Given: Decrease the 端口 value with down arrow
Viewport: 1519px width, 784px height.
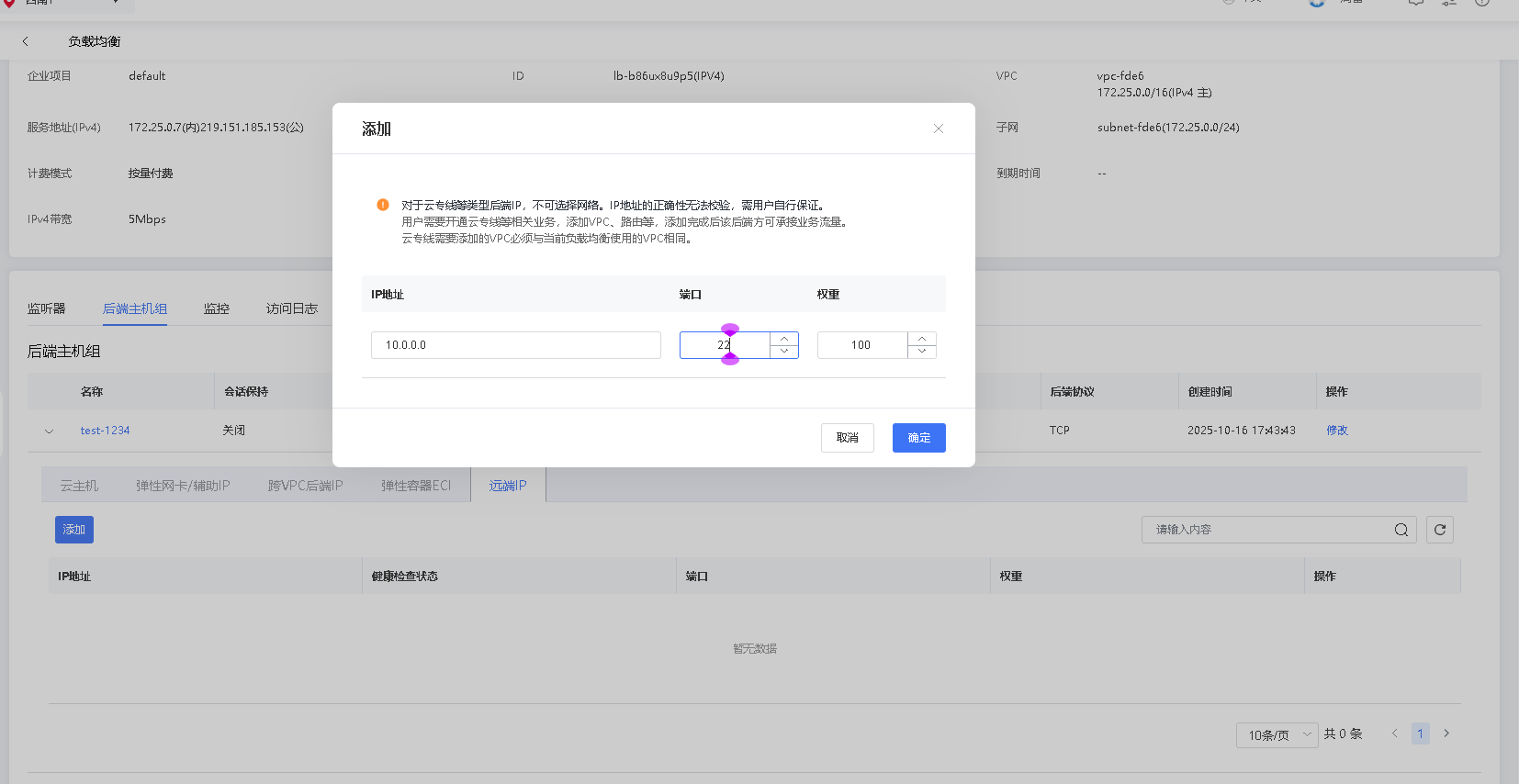Looking at the screenshot, I should click(x=784, y=352).
